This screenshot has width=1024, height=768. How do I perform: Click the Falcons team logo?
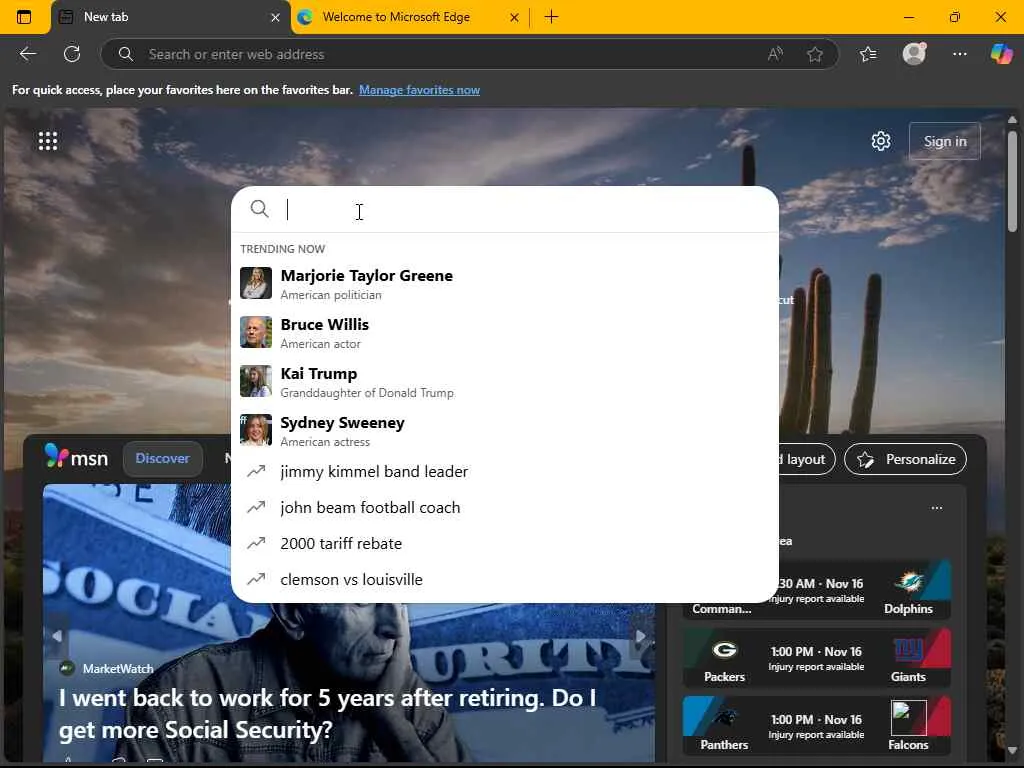(908, 718)
